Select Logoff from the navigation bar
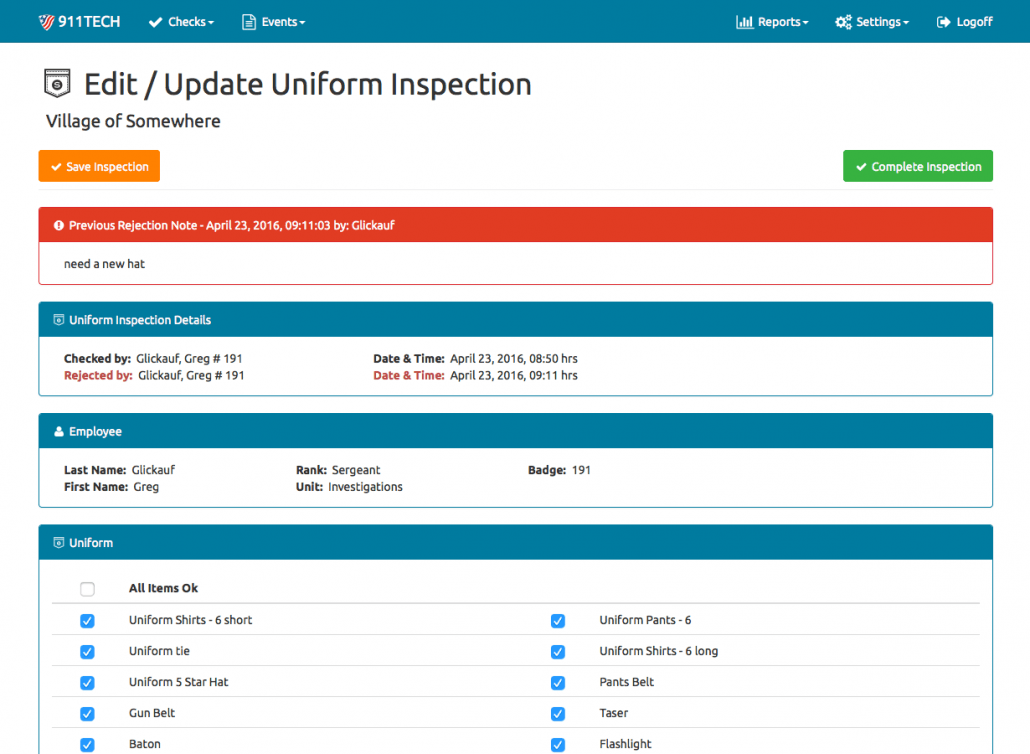Screen dimensions: 1030x754 tap(964, 20)
